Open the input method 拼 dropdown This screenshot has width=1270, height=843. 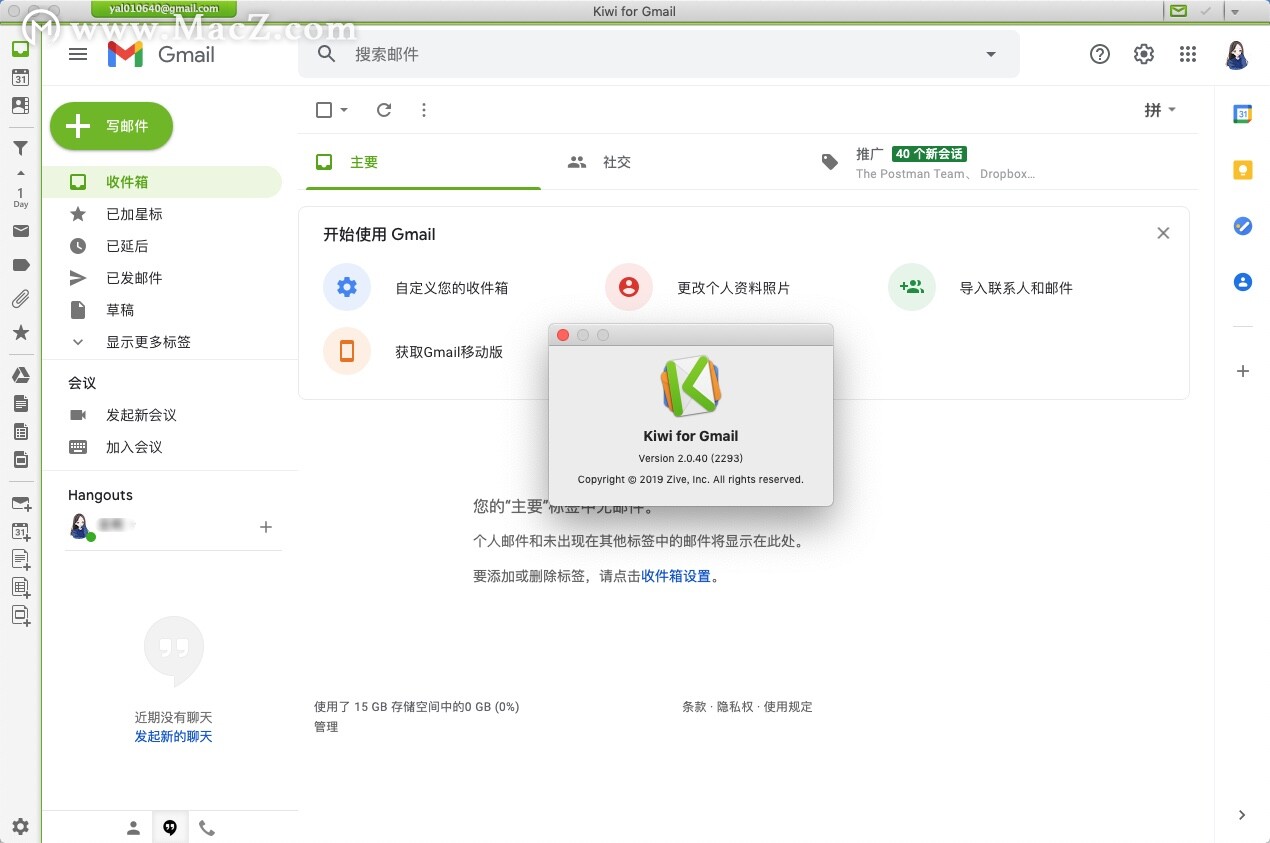(x=1160, y=110)
